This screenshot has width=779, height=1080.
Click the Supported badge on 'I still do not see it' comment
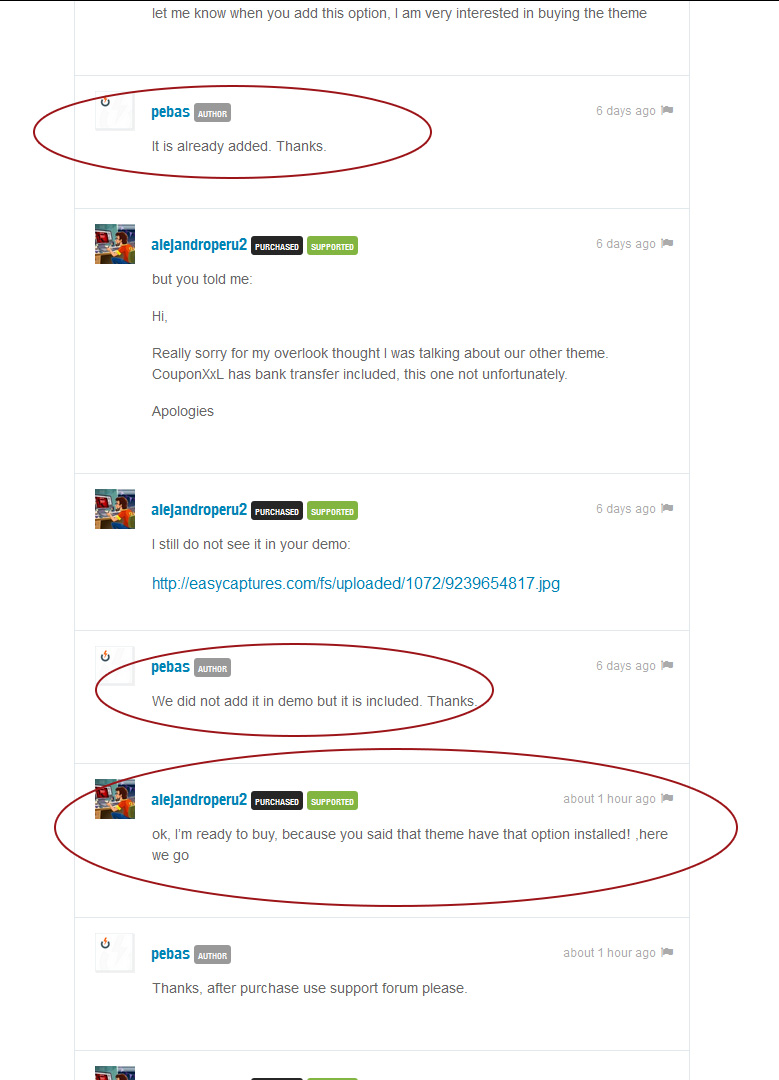tap(332, 511)
